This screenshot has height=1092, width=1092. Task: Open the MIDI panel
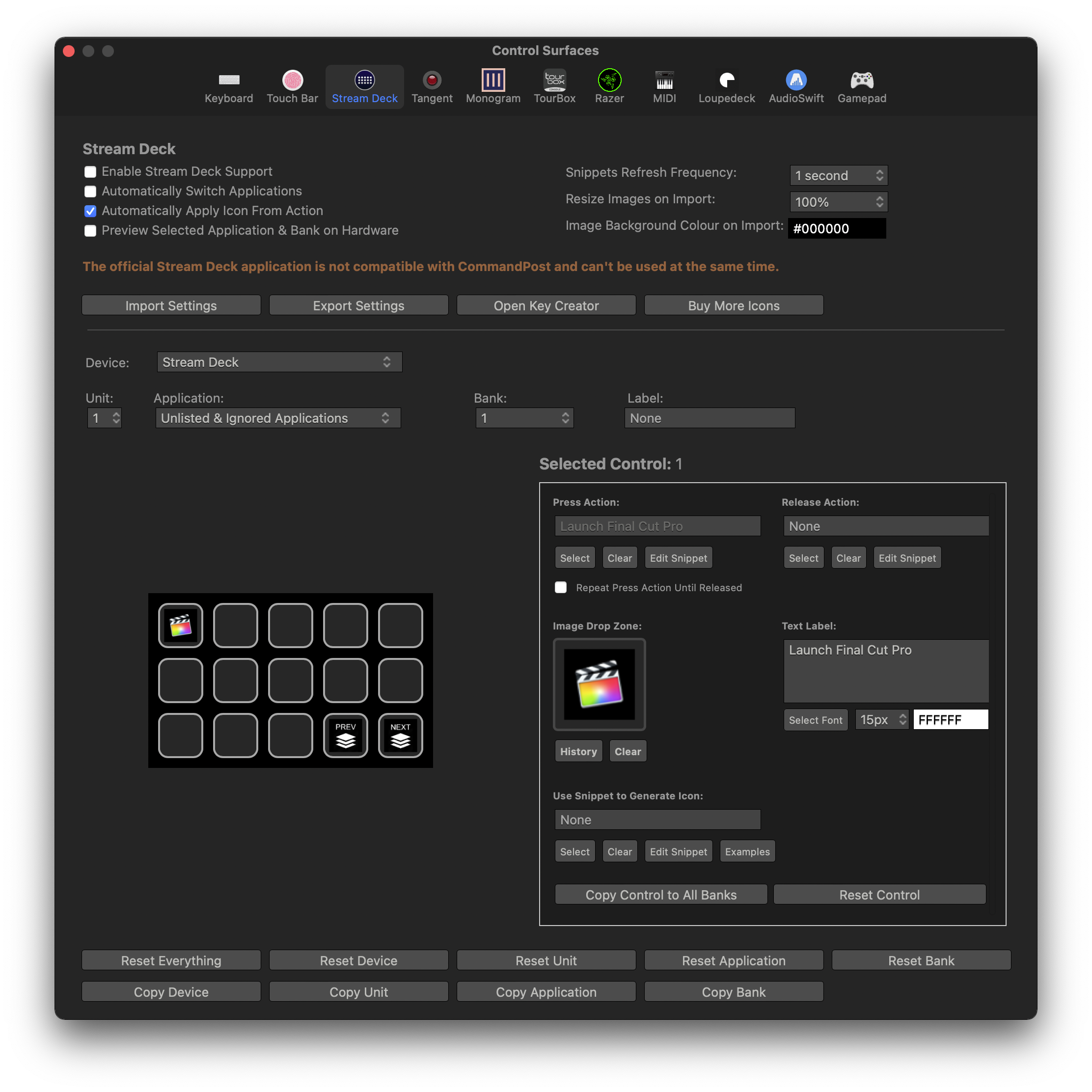pos(664,87)
